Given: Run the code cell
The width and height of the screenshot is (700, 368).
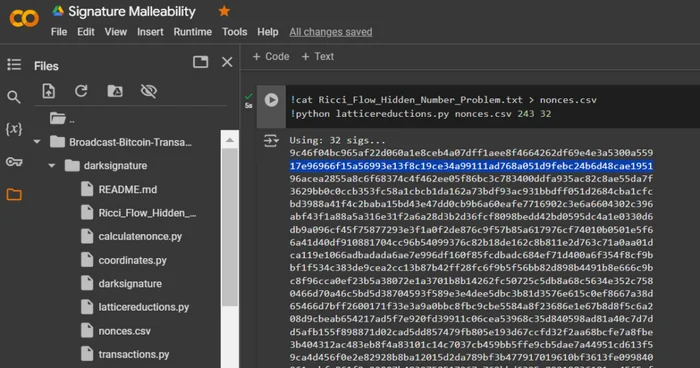Looking at the screenshot, I should 271,100.
